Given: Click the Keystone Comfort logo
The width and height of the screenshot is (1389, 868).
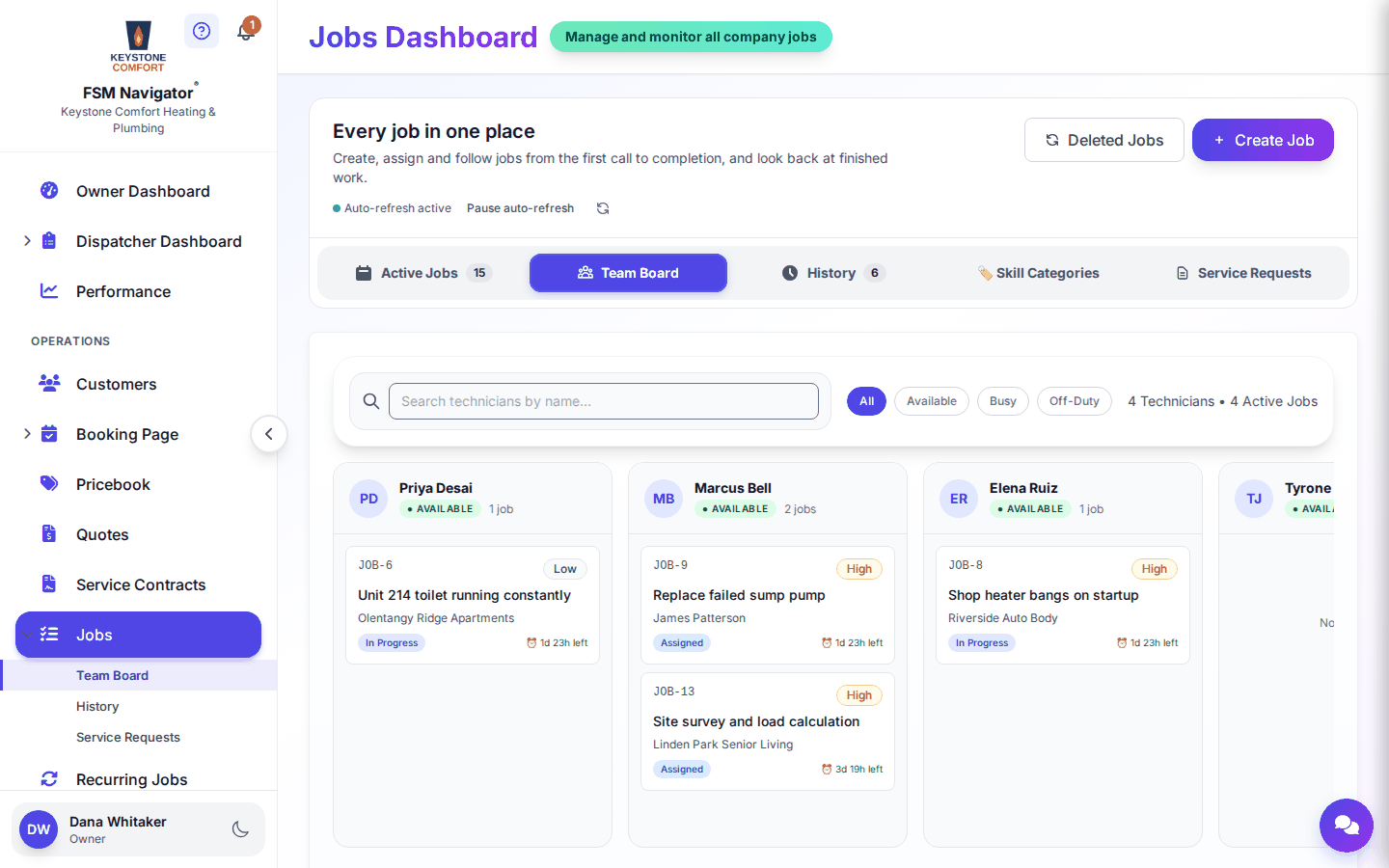Looking at the screenshot, I should [x=138, y=46].
